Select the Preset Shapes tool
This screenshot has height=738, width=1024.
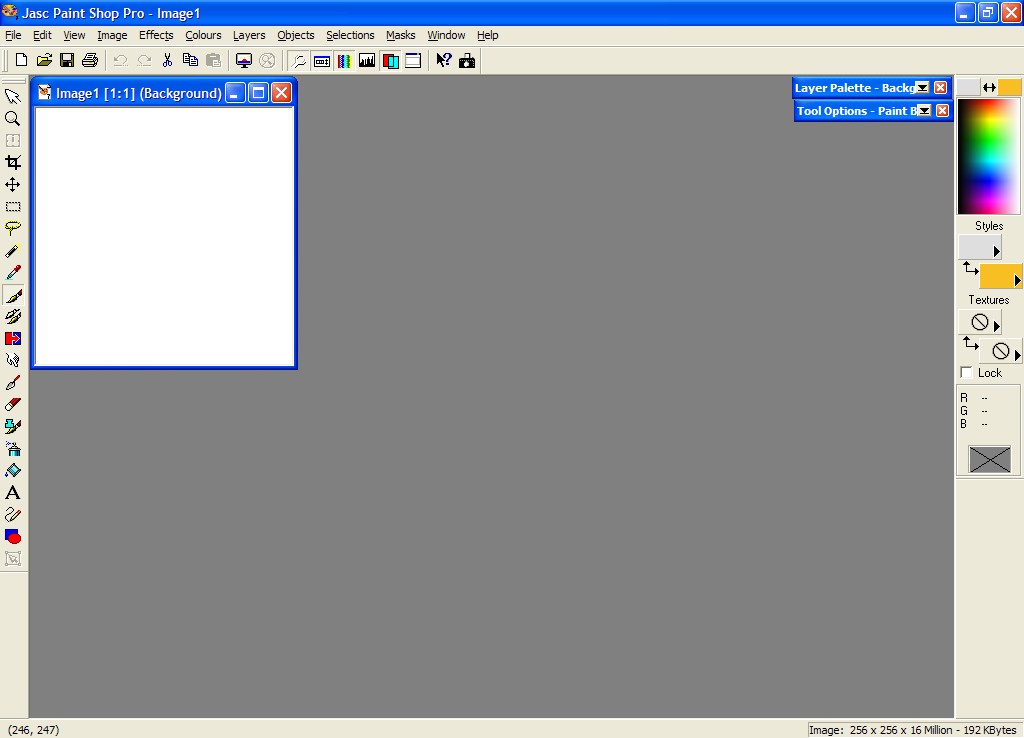[12, 537]
